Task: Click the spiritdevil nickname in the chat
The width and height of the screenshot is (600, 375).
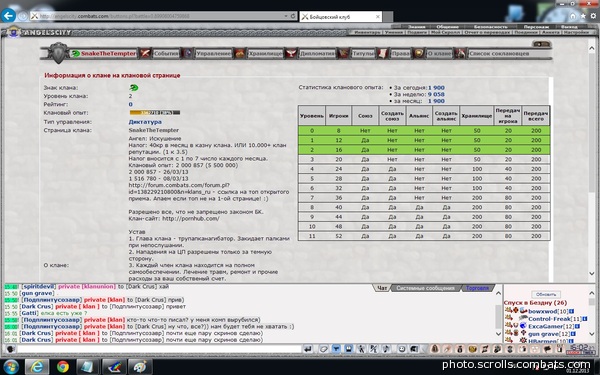Action: coord(38,286)
